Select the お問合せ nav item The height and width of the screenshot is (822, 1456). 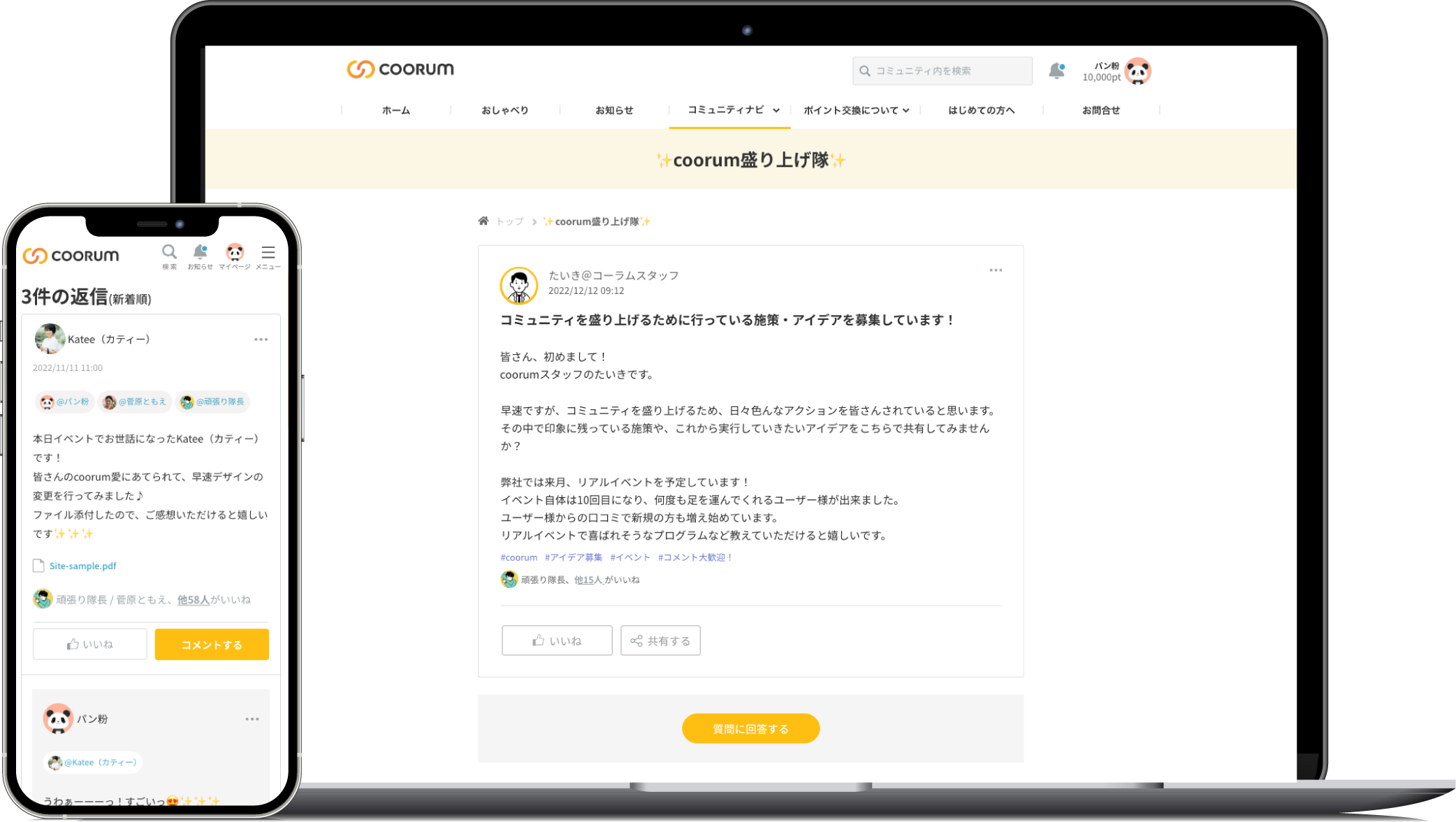1101,110
